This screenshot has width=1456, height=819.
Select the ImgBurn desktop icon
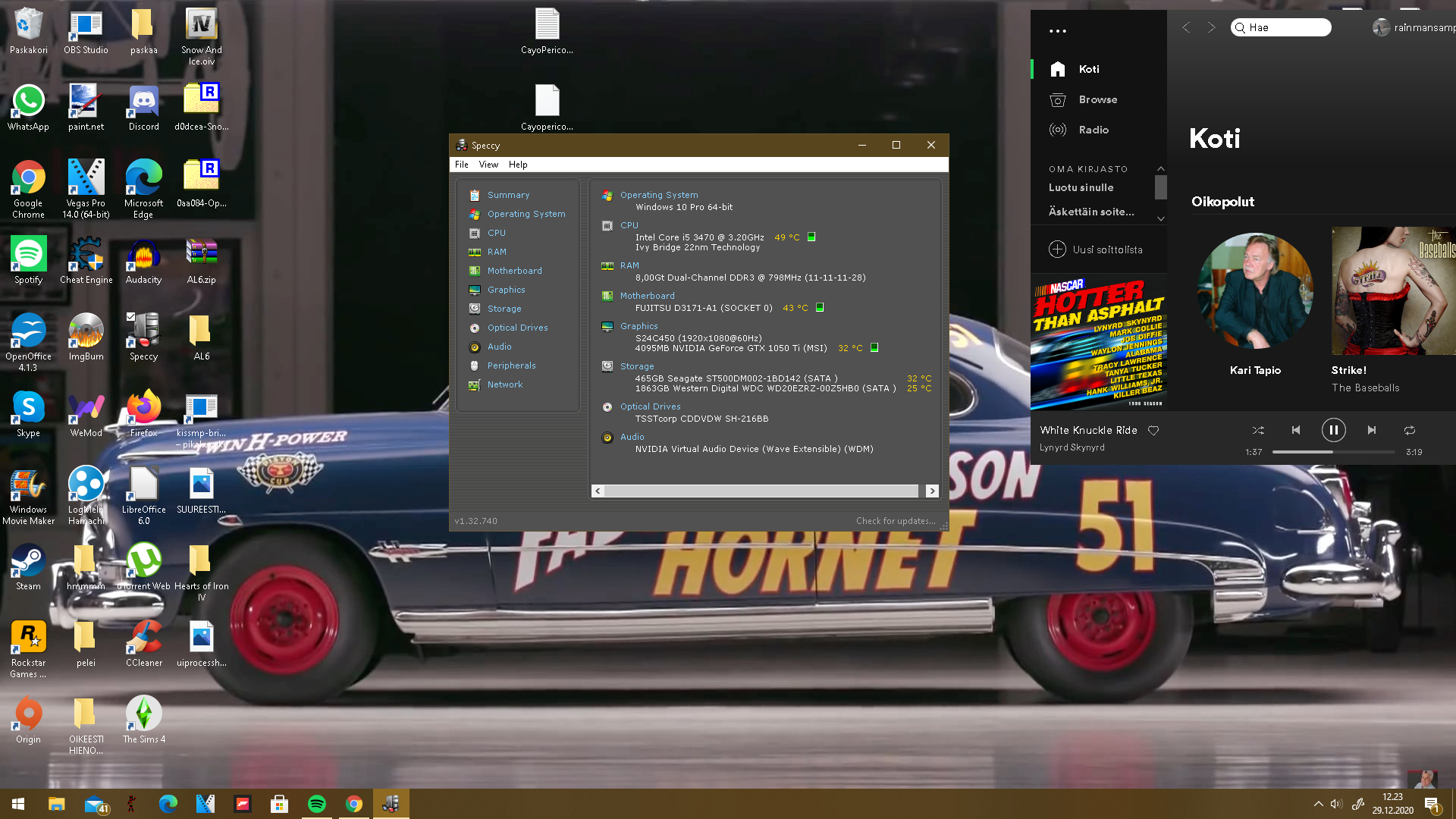[x=86, y=337]
